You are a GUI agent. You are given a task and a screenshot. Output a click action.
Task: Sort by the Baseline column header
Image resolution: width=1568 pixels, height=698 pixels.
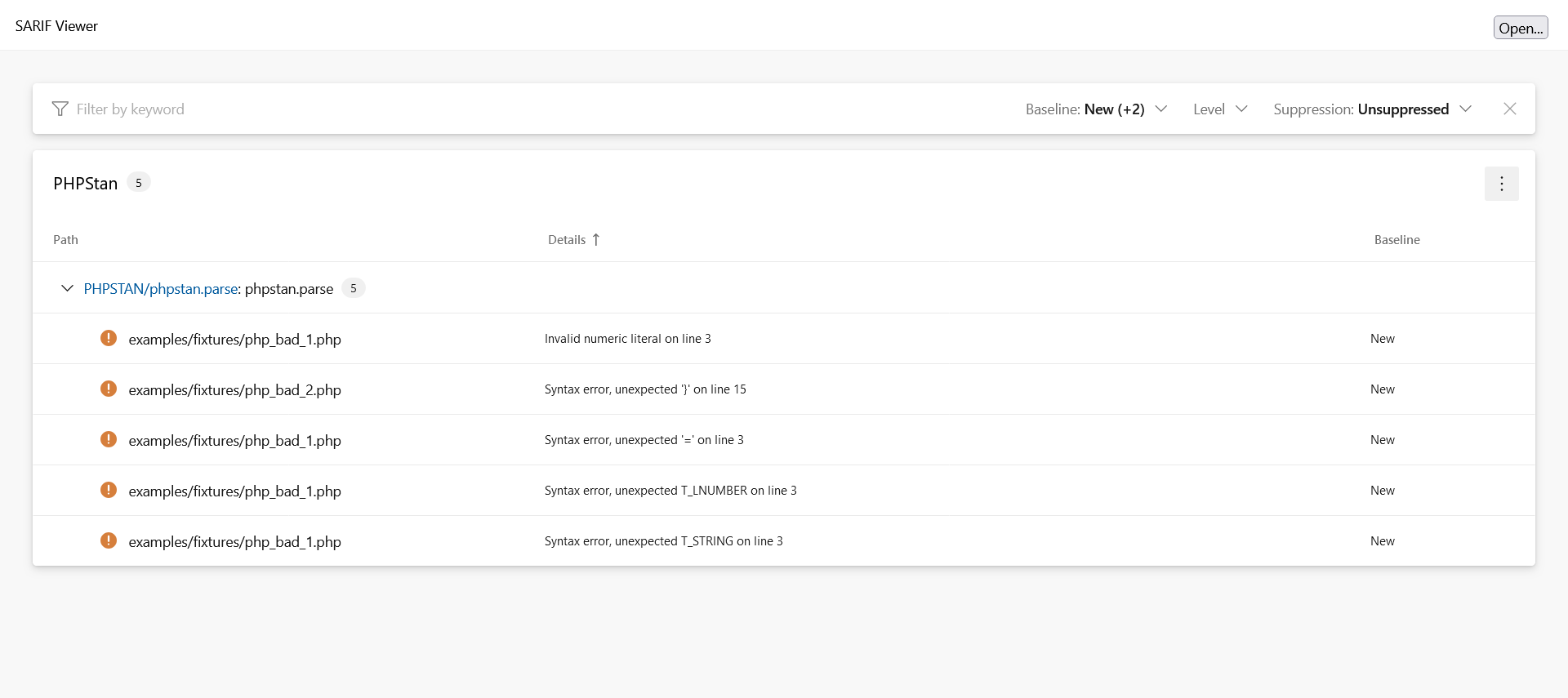pos(1396,239)
